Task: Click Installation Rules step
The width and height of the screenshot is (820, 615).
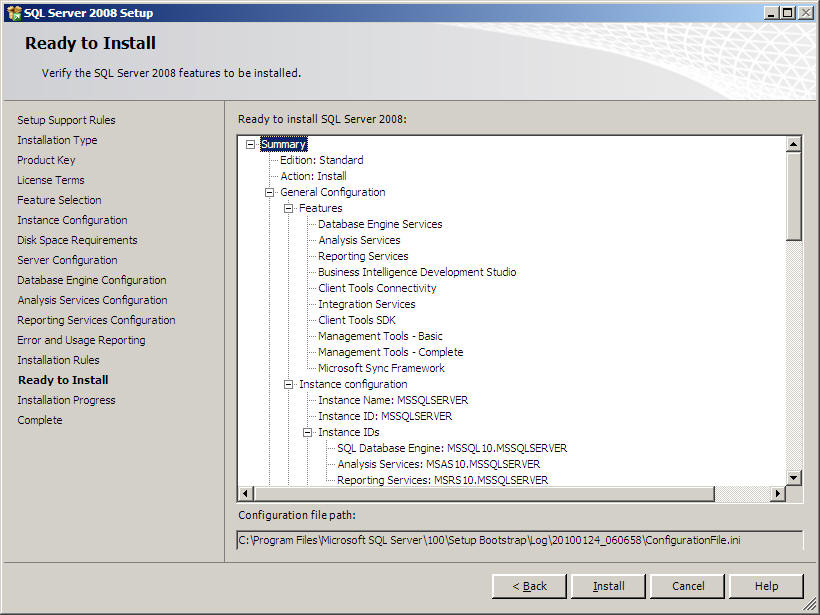Action: pyautogui.click(x=58, y=360)
